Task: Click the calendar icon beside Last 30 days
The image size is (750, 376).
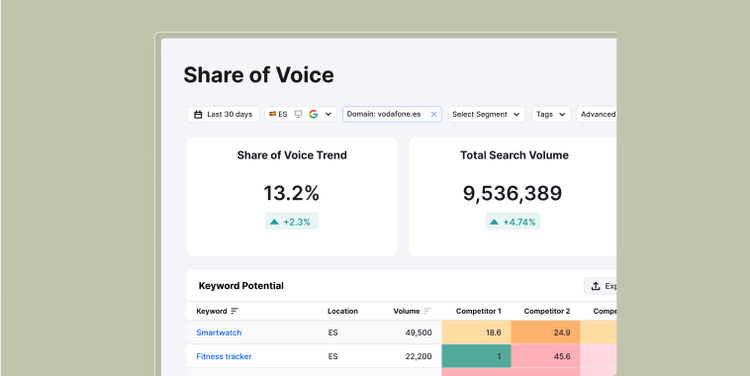Action: pos(198,114)
